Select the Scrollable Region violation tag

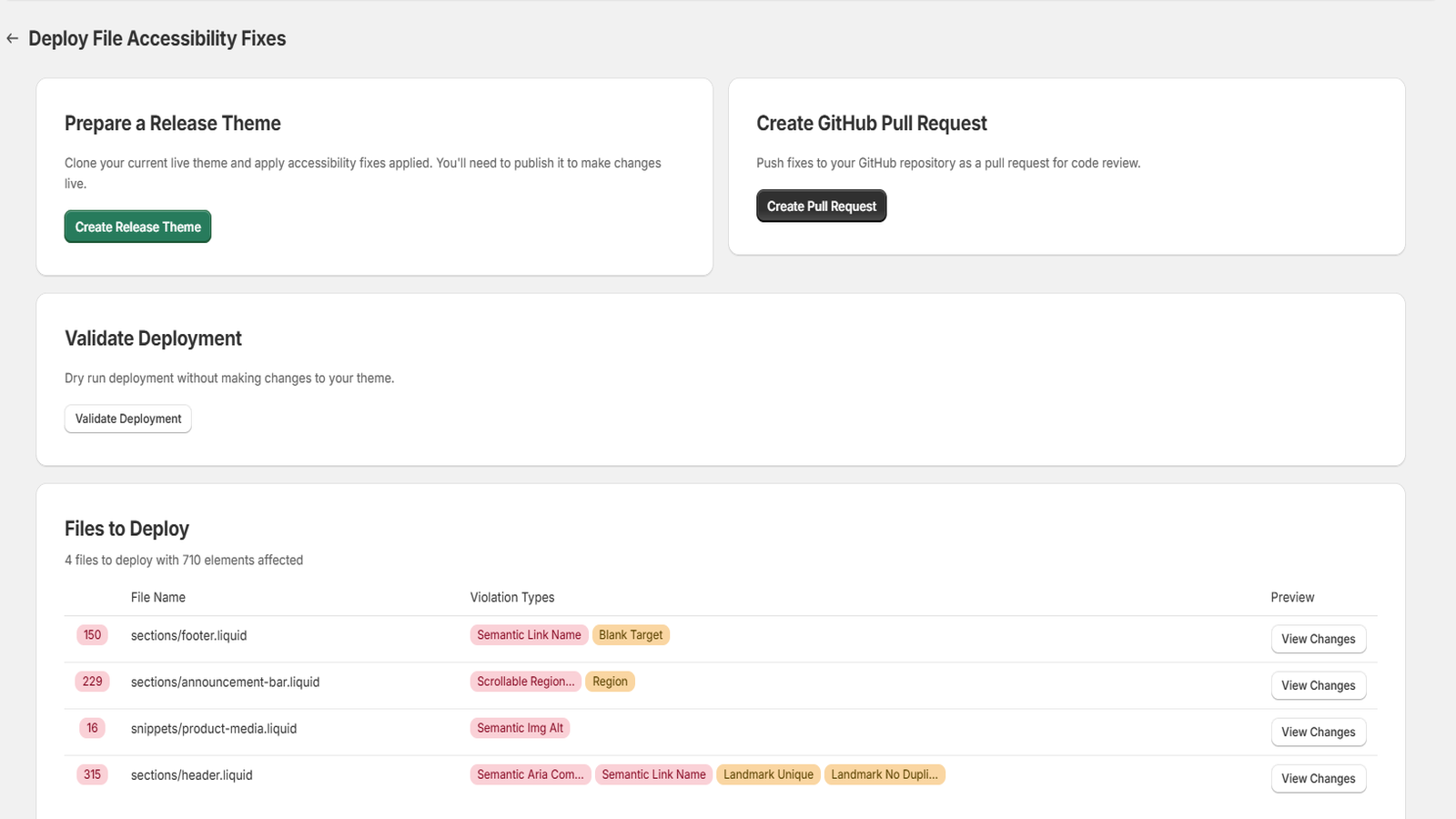tap(526, 682)
